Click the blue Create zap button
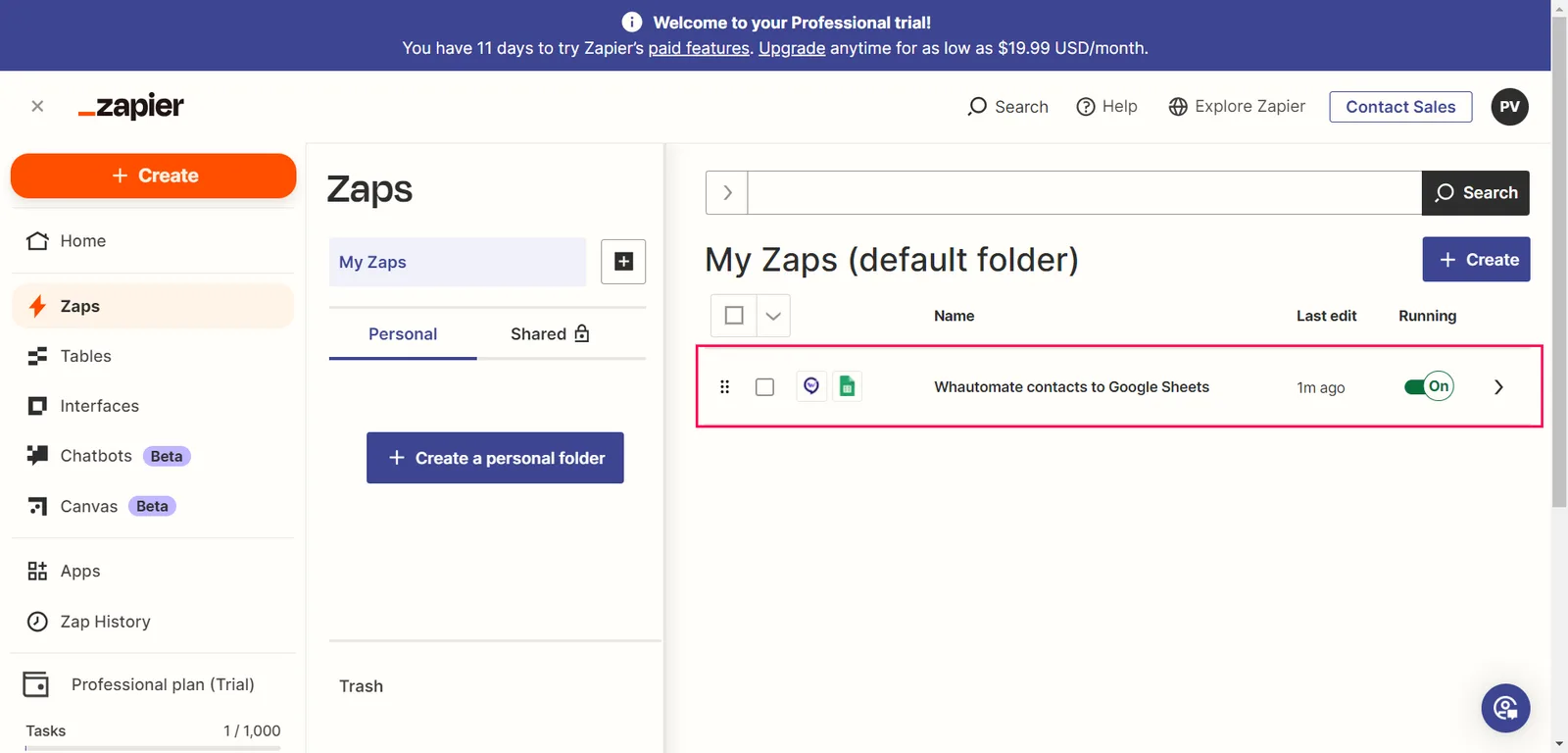Image resolution: width=1568 pixels, height=753 pixels. tap(1476, 260)
